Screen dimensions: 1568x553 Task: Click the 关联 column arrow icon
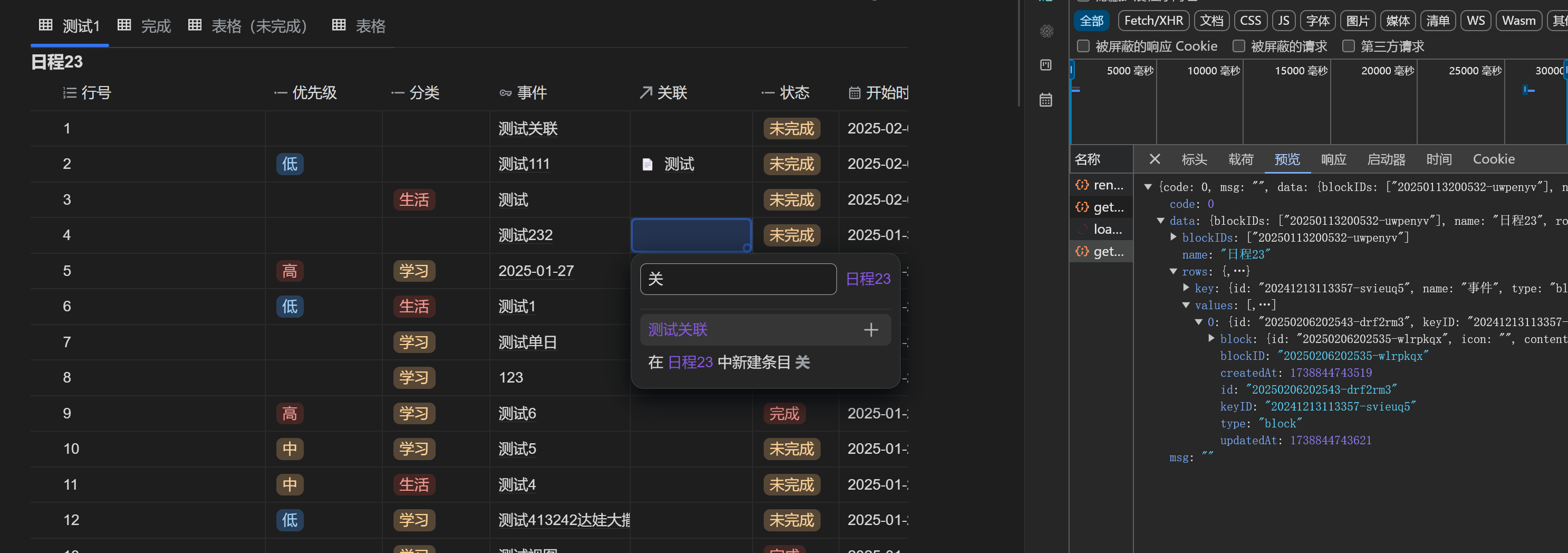click(646, 92)
